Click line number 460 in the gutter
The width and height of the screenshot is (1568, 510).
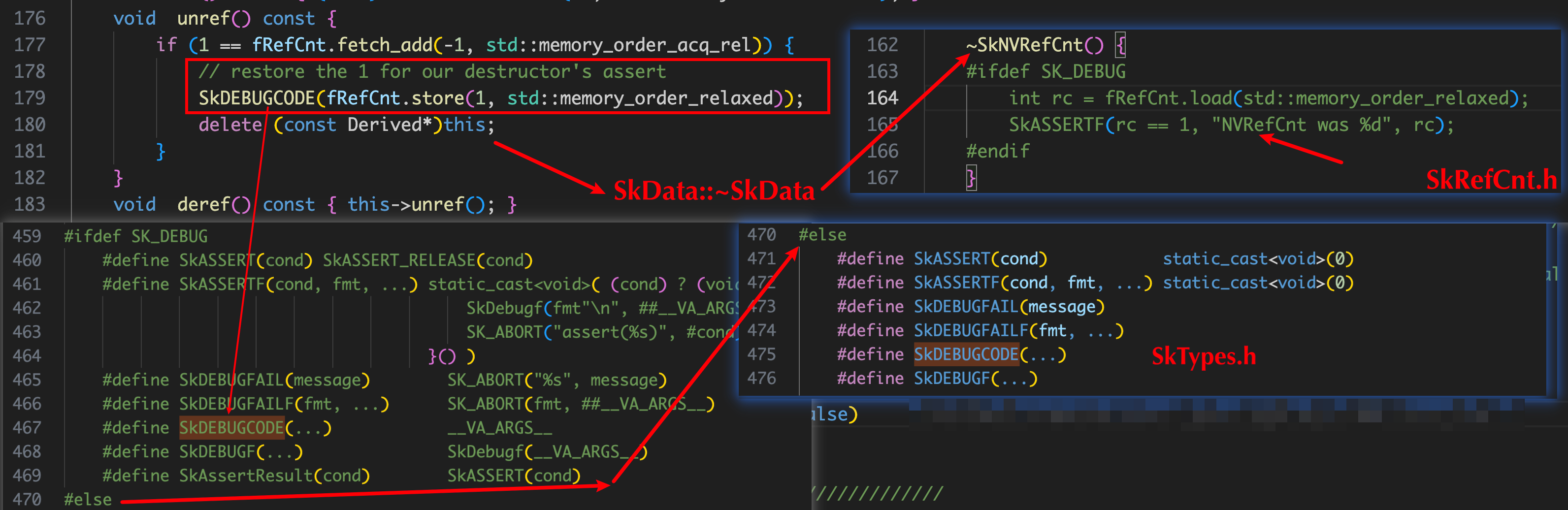coord(27,260)
